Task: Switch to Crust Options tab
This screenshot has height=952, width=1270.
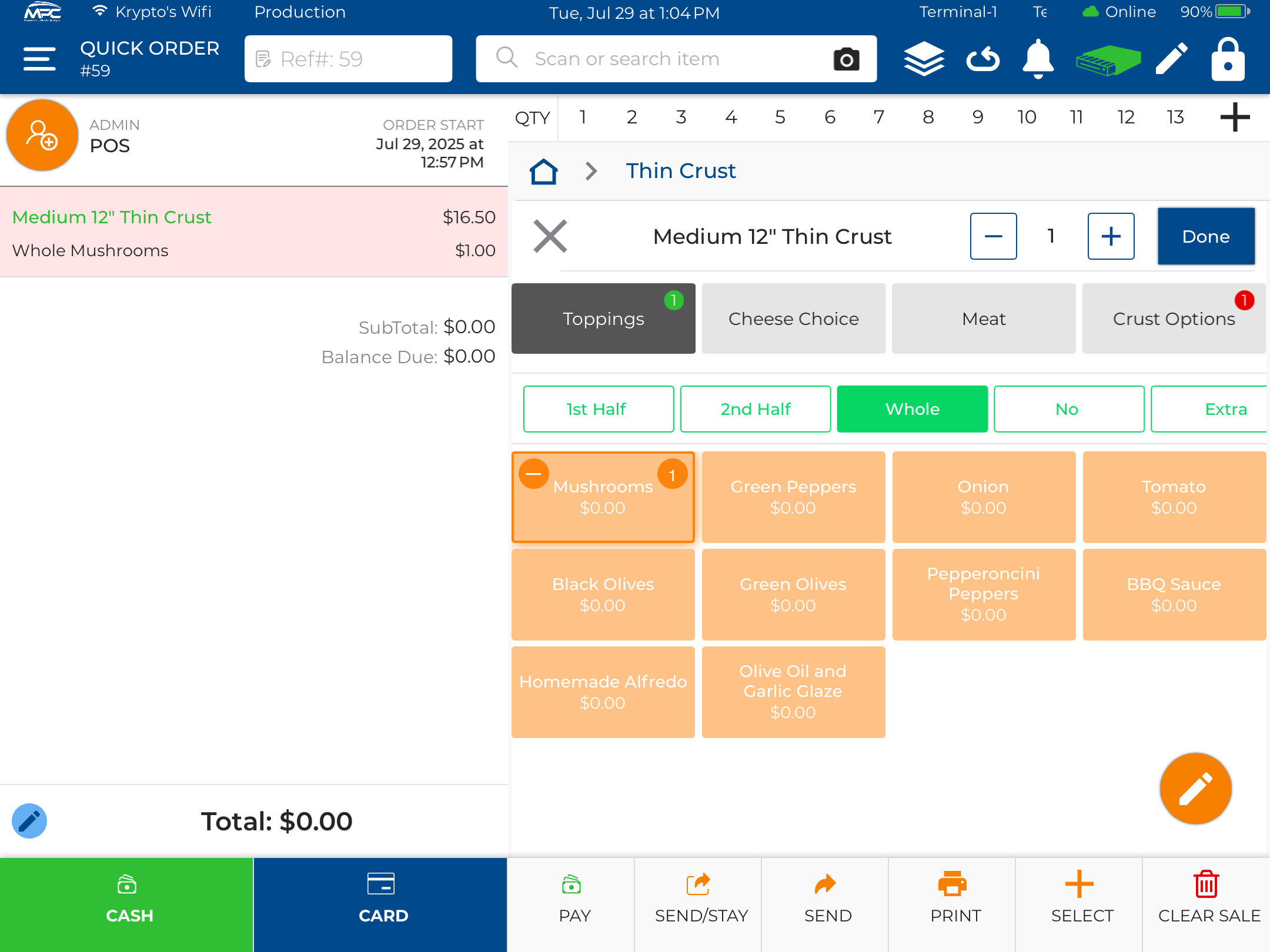Action: click(x=1173, y=319)
